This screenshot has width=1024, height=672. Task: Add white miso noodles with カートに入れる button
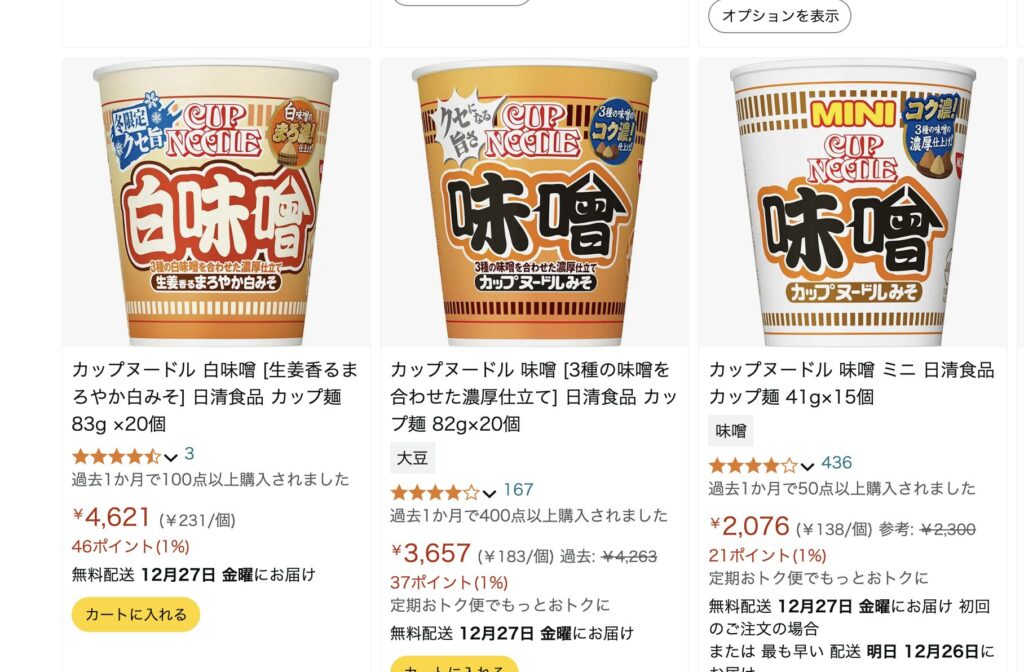(136, 615)
